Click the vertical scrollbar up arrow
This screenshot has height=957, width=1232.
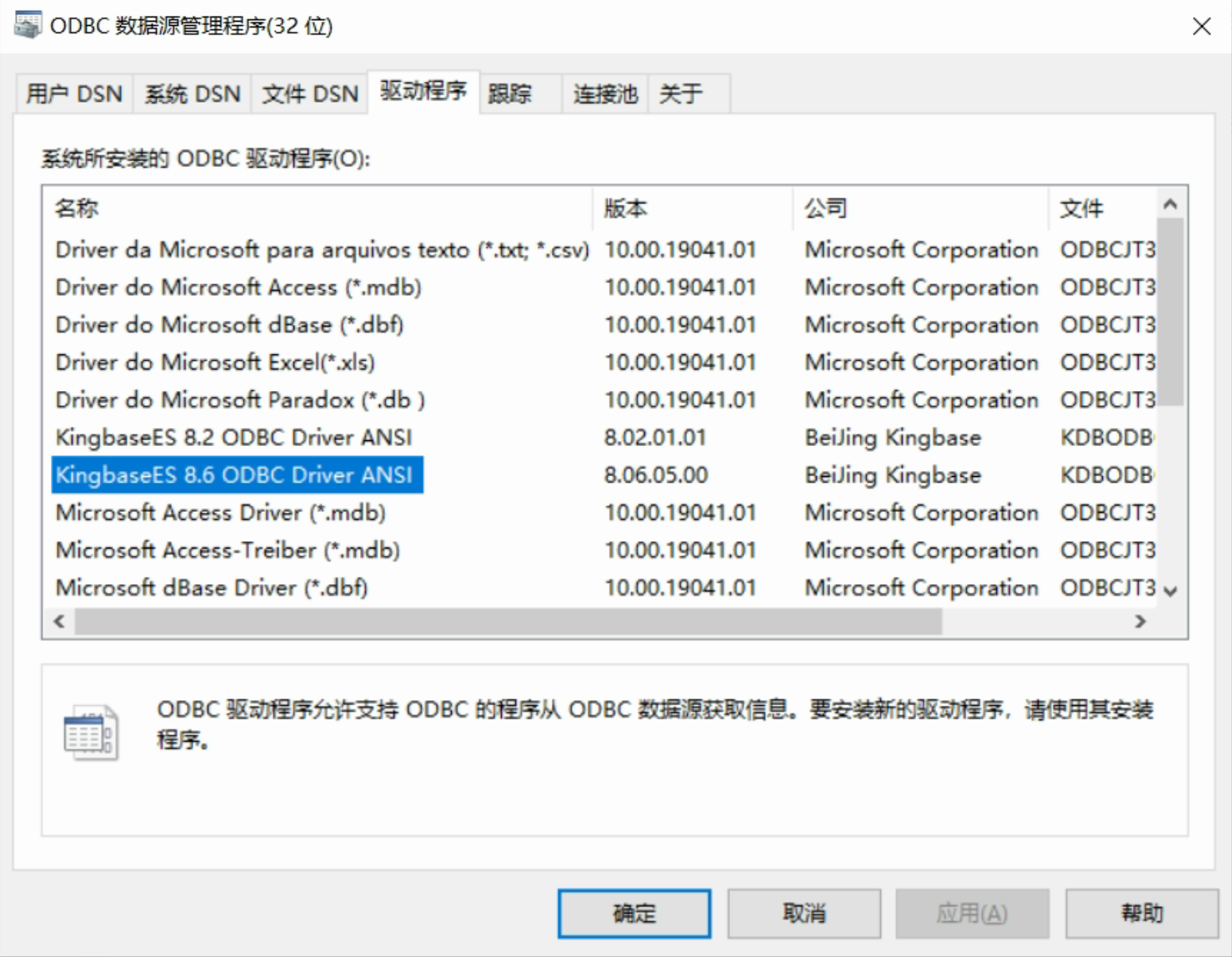1170,203
